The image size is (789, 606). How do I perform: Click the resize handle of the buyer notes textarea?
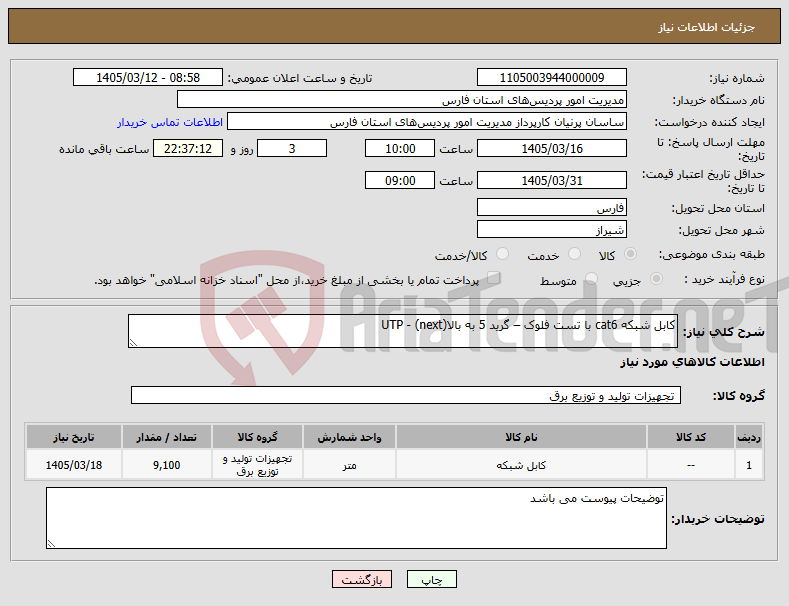coord(51,544)
